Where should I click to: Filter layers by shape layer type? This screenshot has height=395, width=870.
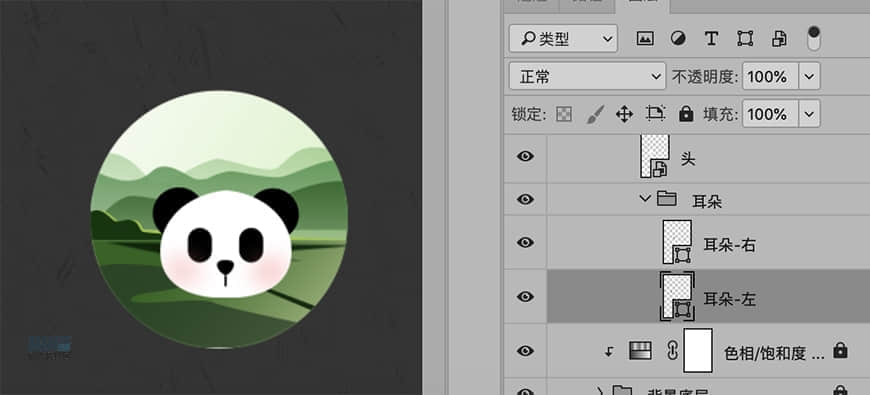pyautogui.click(x=745, y=38)
